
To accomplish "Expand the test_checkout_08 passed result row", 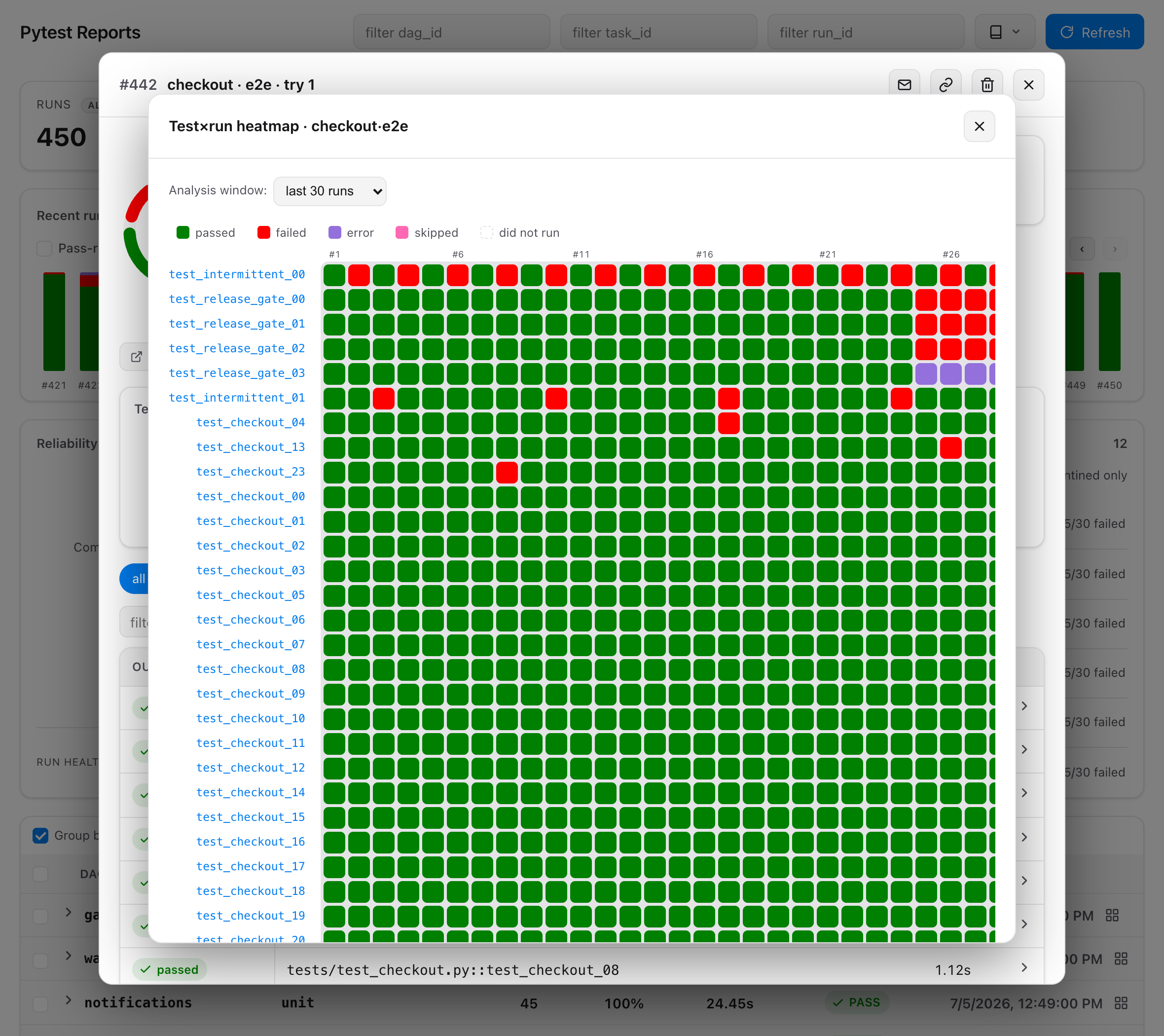I will (1024, 967).
